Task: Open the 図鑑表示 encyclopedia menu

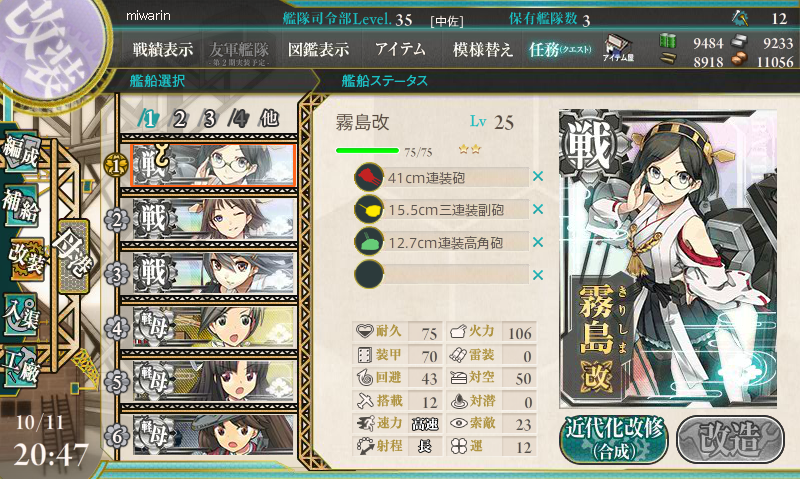Action: pyautogui.click(x=318, y=49)
